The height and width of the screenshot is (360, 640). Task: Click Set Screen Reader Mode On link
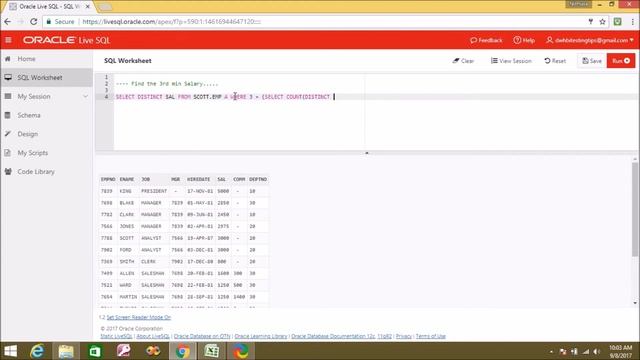[x=139, y=317]
